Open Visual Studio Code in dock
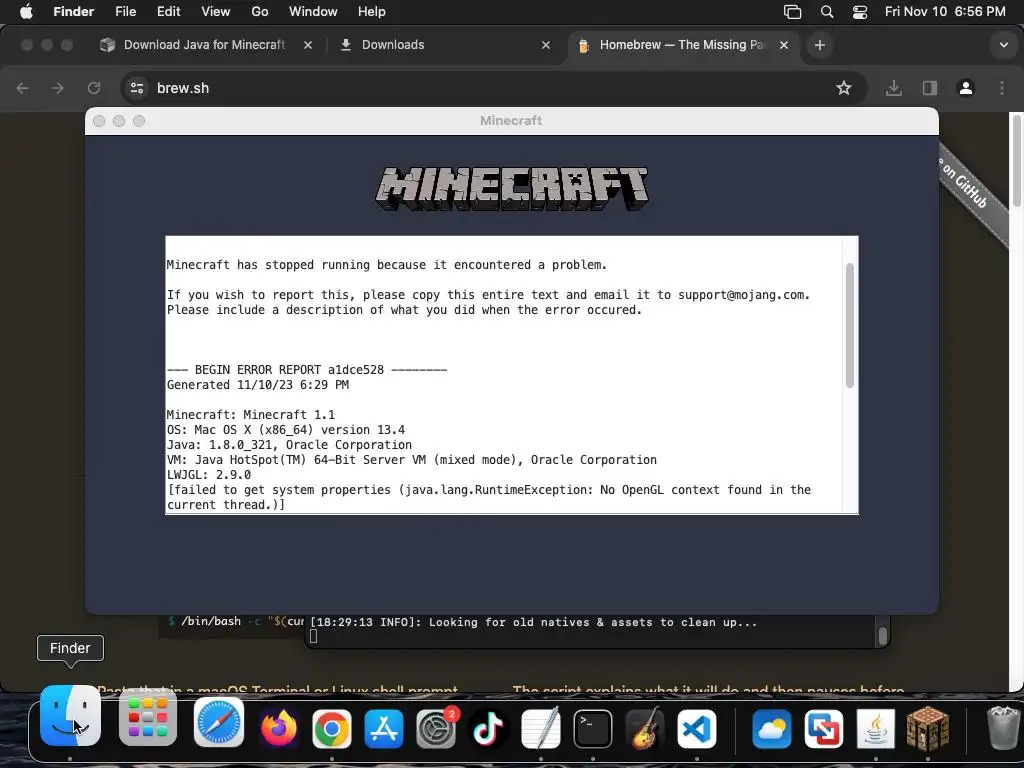1024x768 pixels. (x=697, y=728)
